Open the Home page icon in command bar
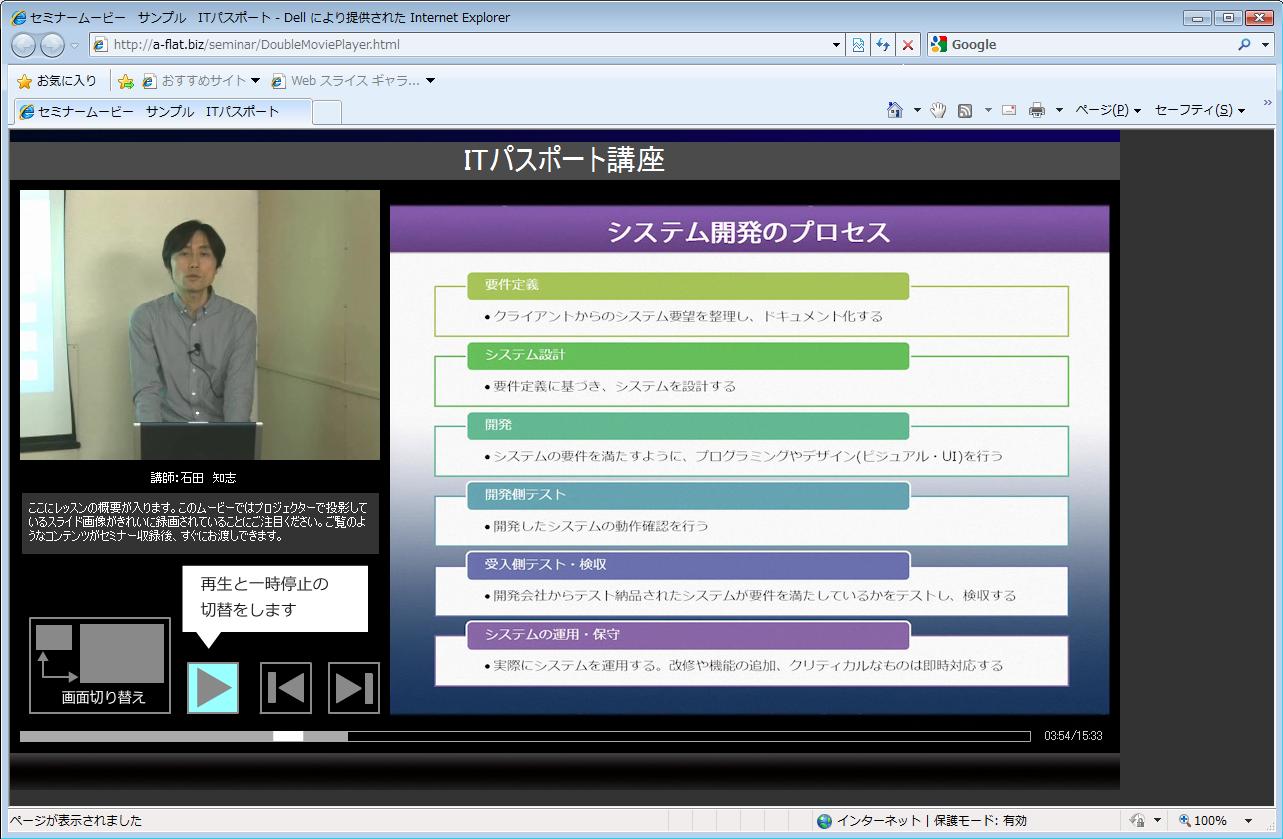This screenshot has height=839, width=1283. click(x=895, y=110)
